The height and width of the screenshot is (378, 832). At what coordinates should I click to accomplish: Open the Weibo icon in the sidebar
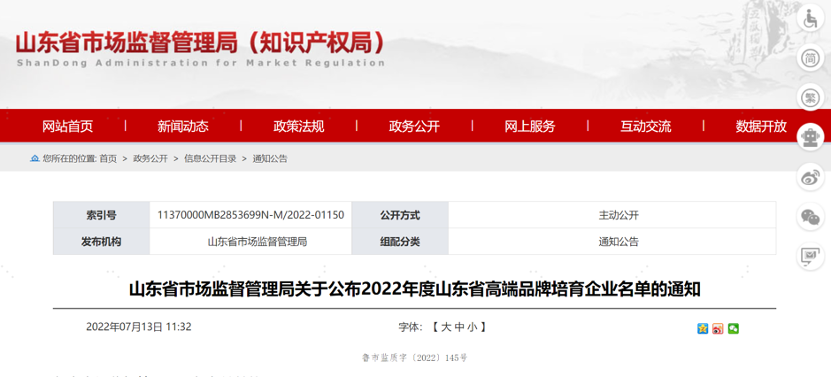[x=810, y=177]
